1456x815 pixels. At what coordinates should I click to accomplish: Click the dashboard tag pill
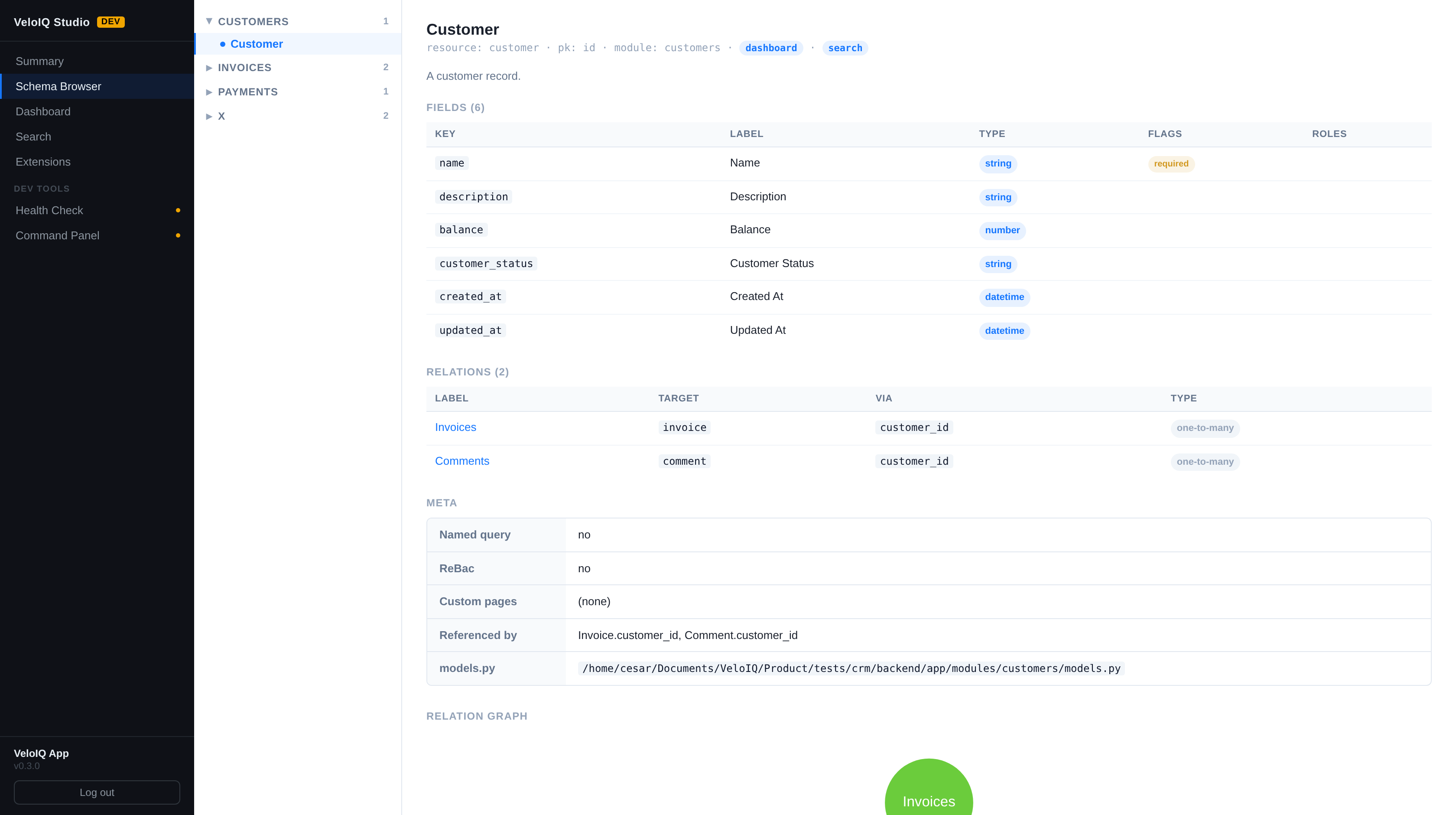(x=771, y=48)
